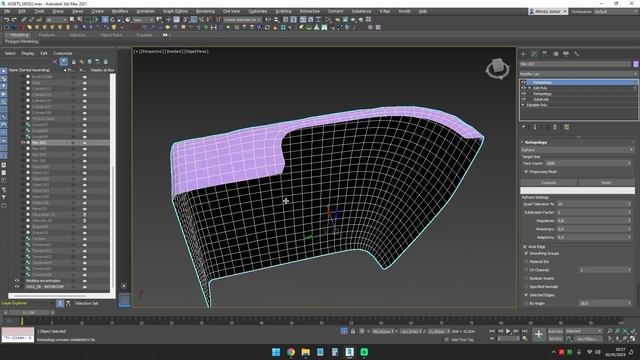Click lock icon in Scene Explorer toolbar
The image size is (640, 360).
[73, 62]
